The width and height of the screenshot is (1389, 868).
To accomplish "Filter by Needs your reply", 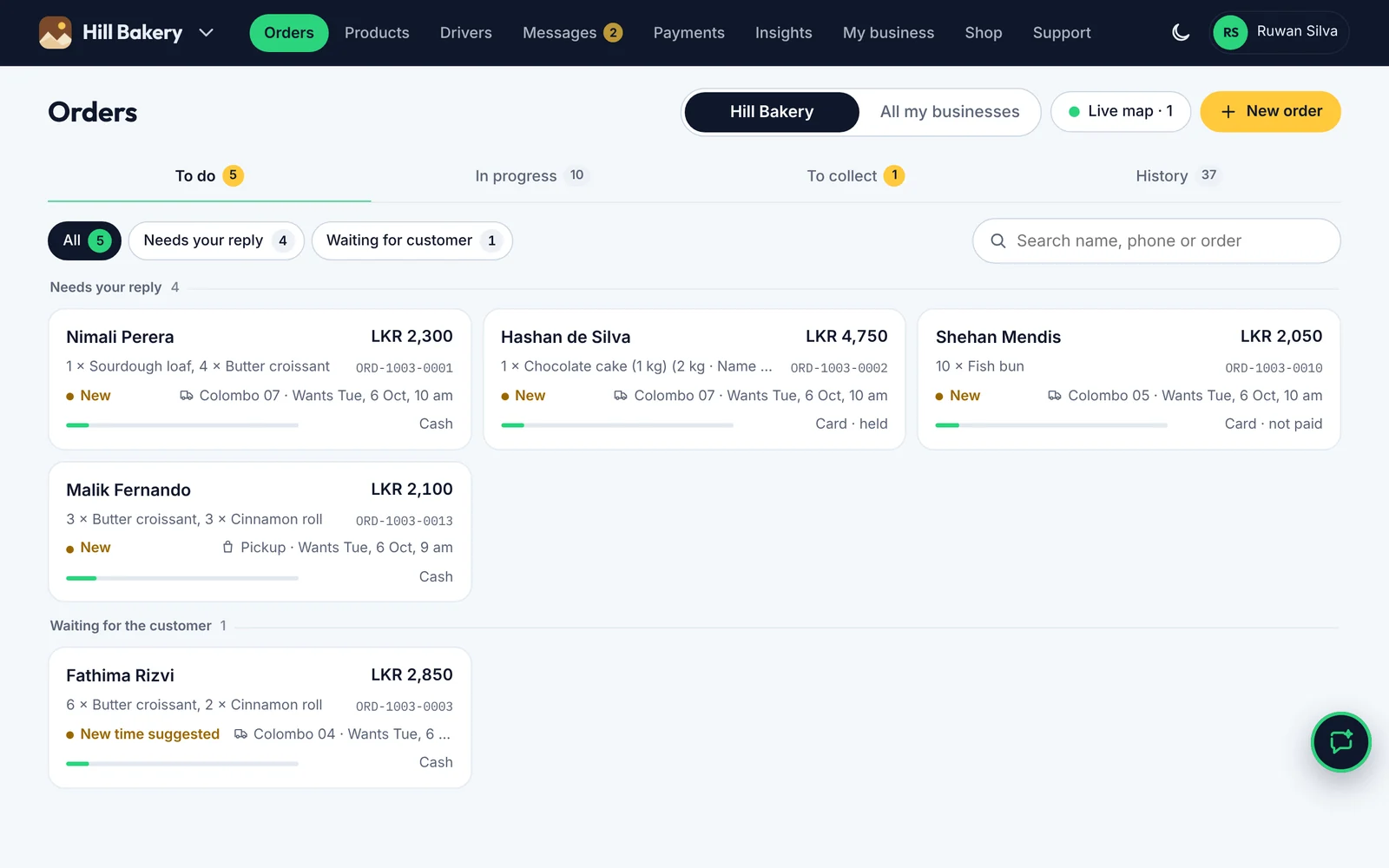I will 216,240.
